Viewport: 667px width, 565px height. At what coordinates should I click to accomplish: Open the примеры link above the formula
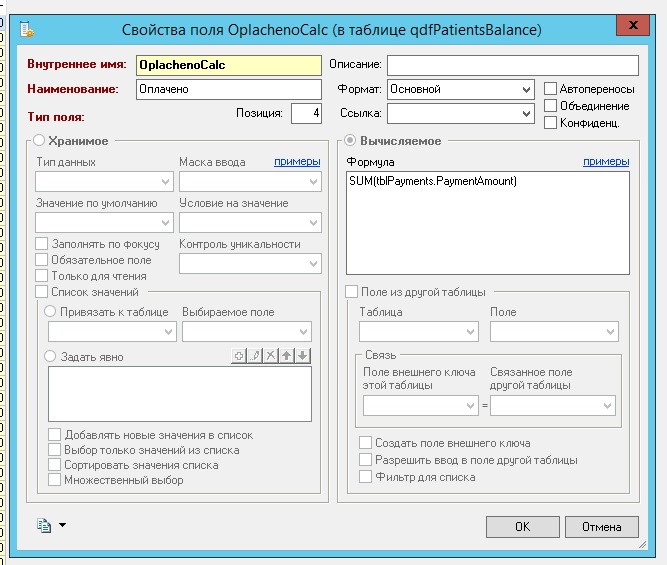(606, 162)
